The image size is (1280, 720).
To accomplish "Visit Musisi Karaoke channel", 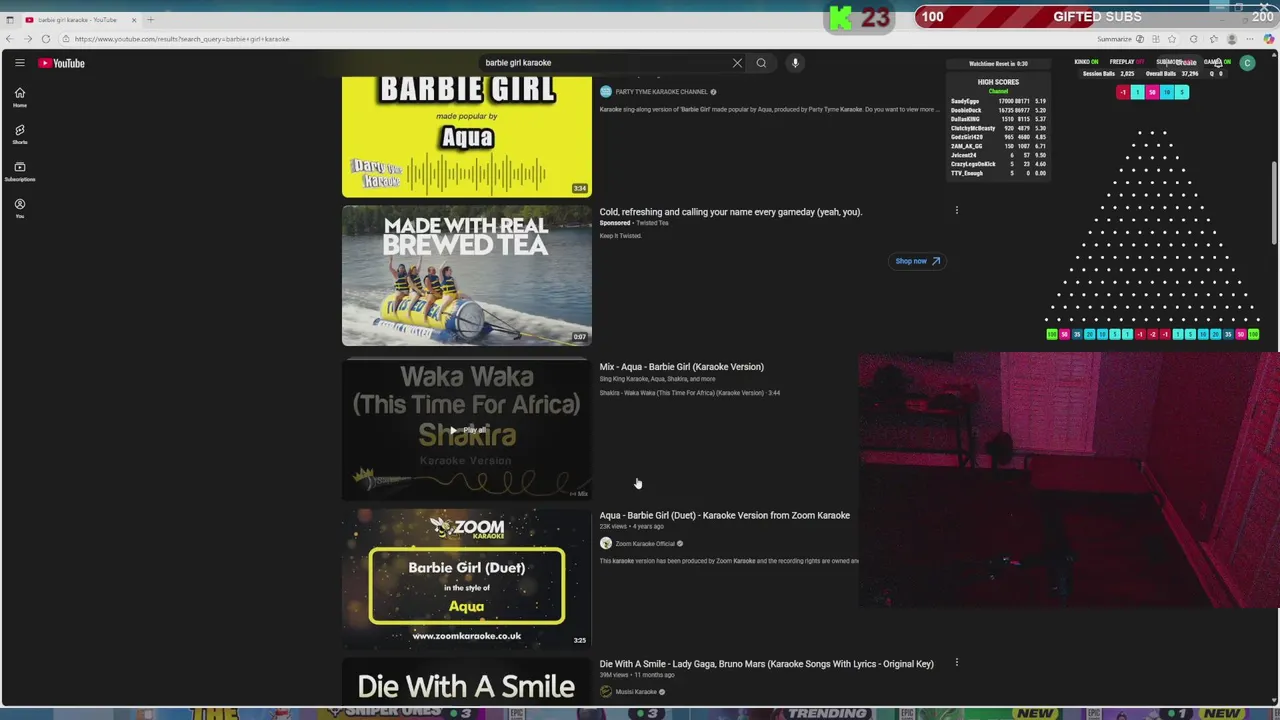I will 636,692.
